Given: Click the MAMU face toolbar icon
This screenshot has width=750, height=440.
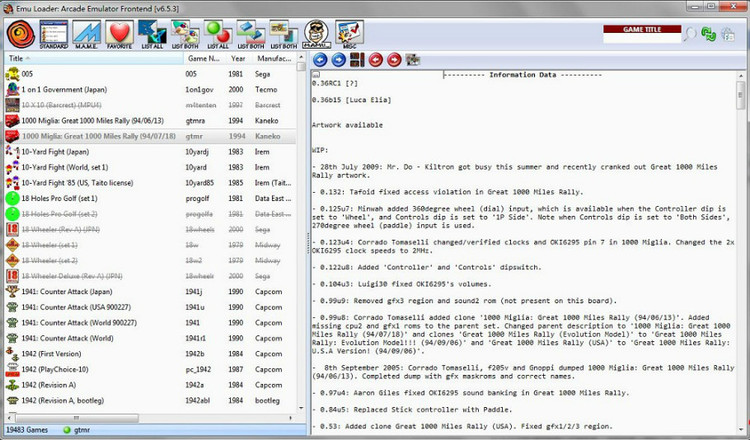Looking at the screenshot, I should coord(316,33).
